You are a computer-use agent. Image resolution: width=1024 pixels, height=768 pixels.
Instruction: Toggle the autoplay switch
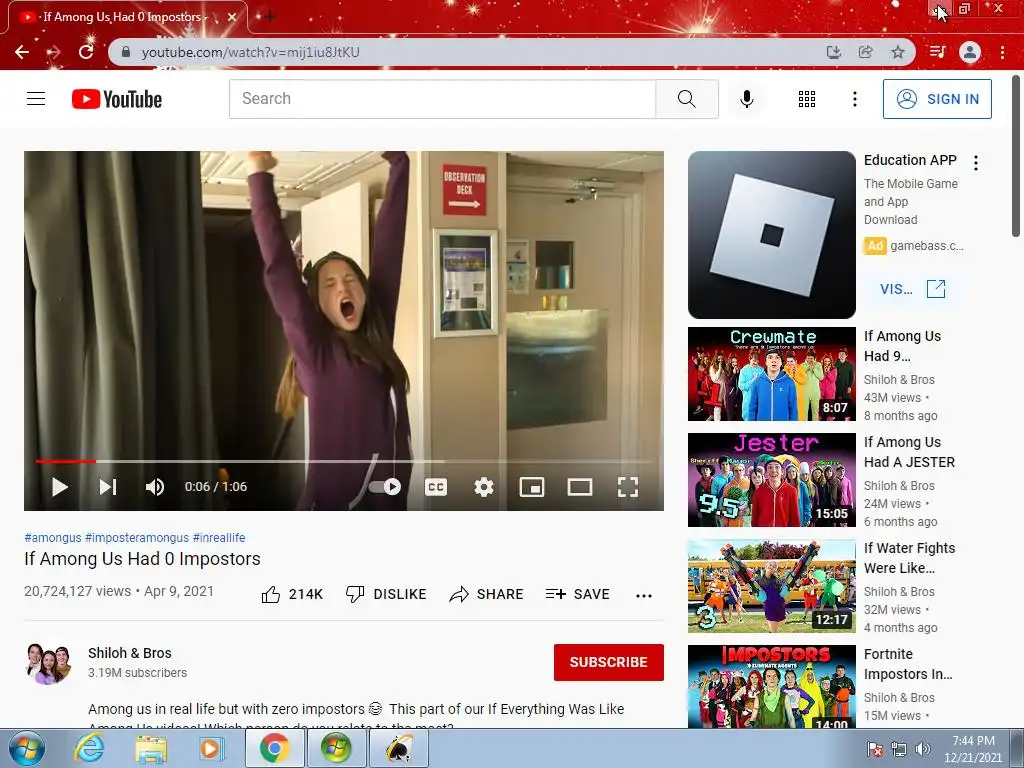[385, 487]
